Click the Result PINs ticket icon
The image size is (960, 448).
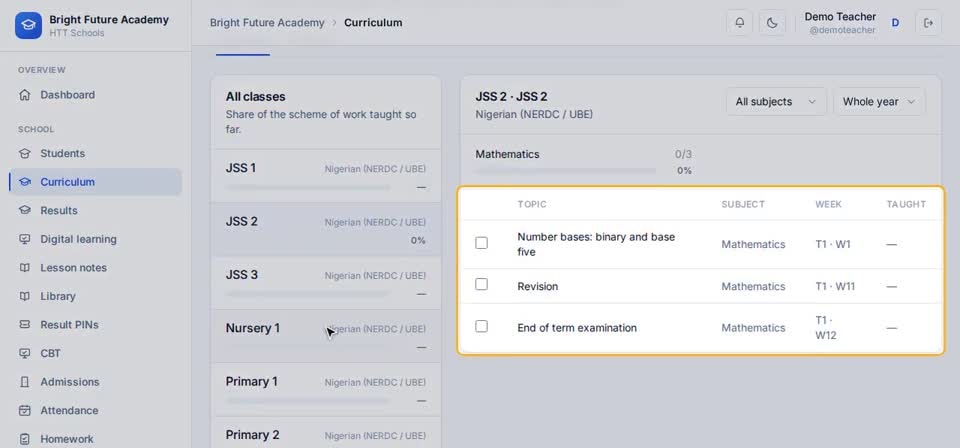pyautogui.click(x=24, y=324)
